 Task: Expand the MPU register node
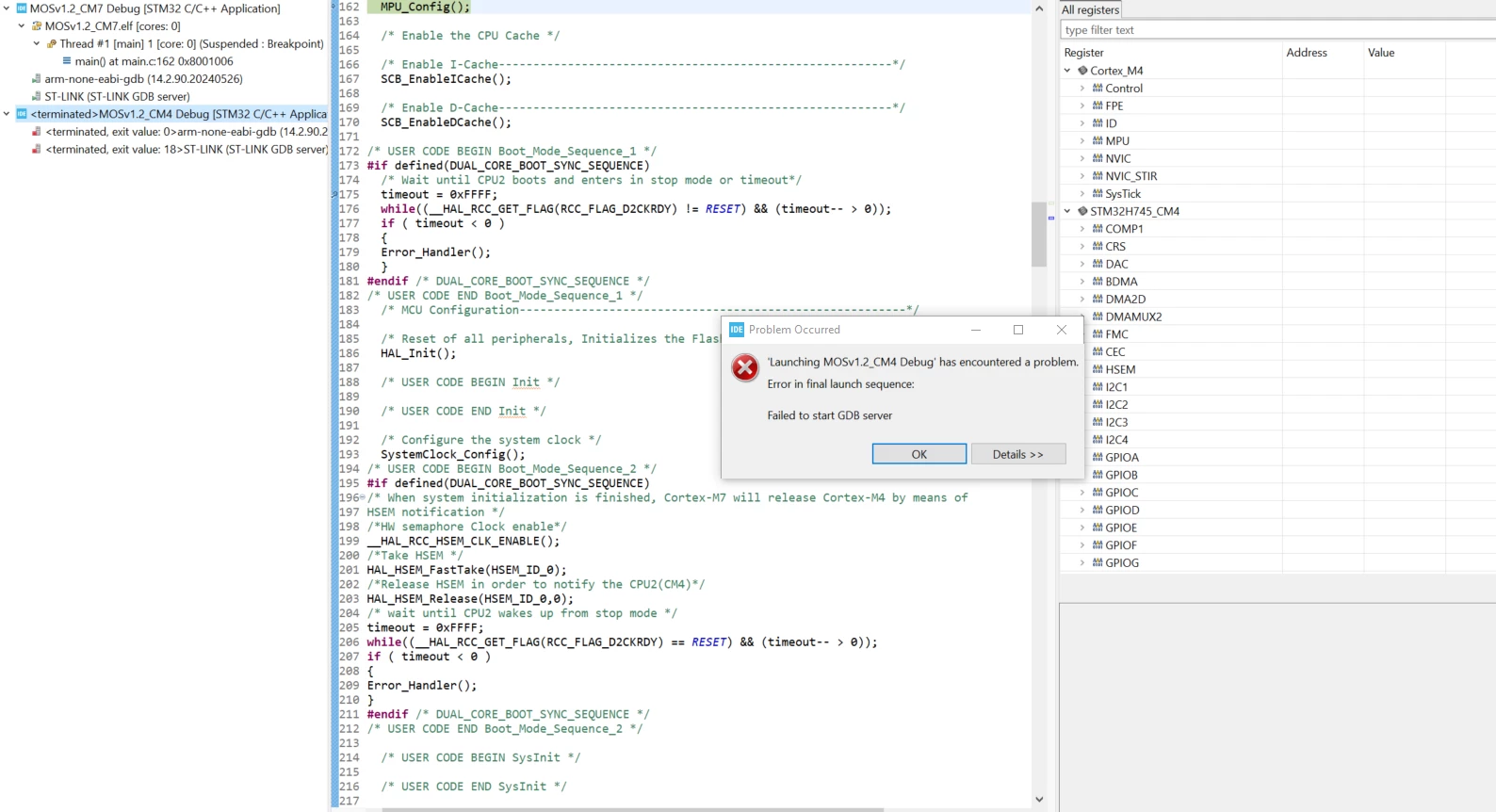1082,141
